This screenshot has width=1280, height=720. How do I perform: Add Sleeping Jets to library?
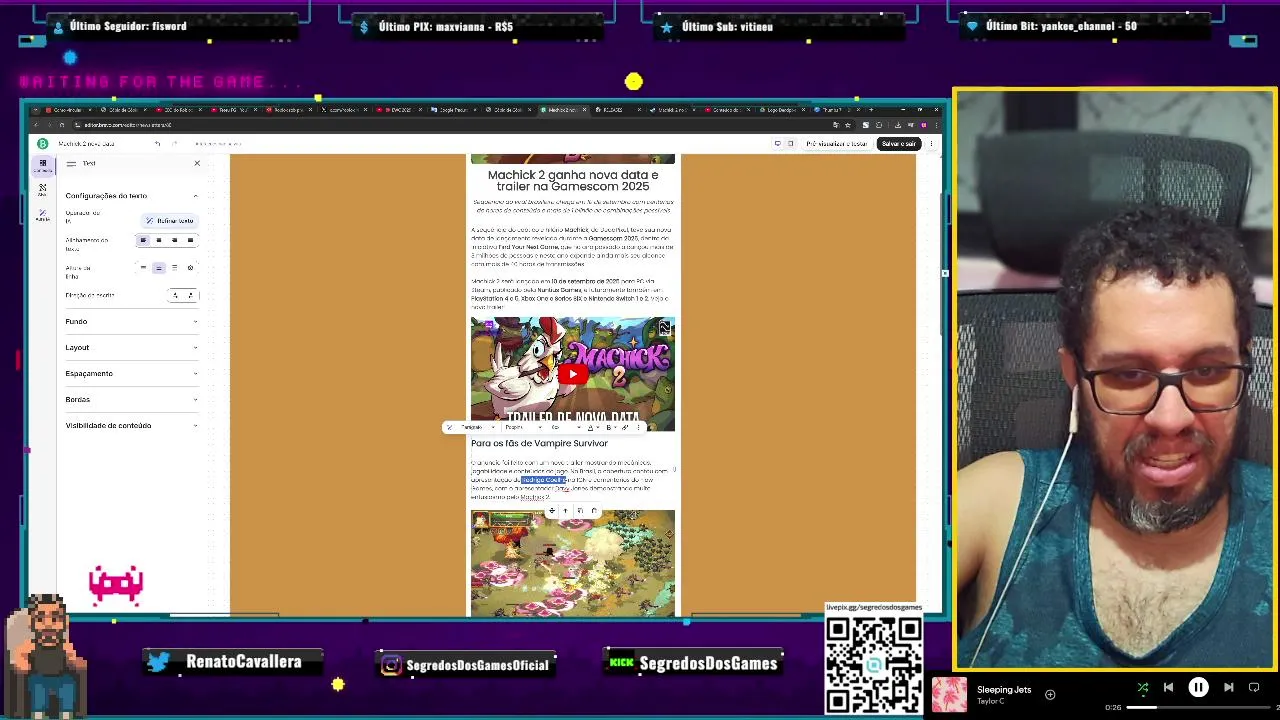click(x=1050, y=694)
